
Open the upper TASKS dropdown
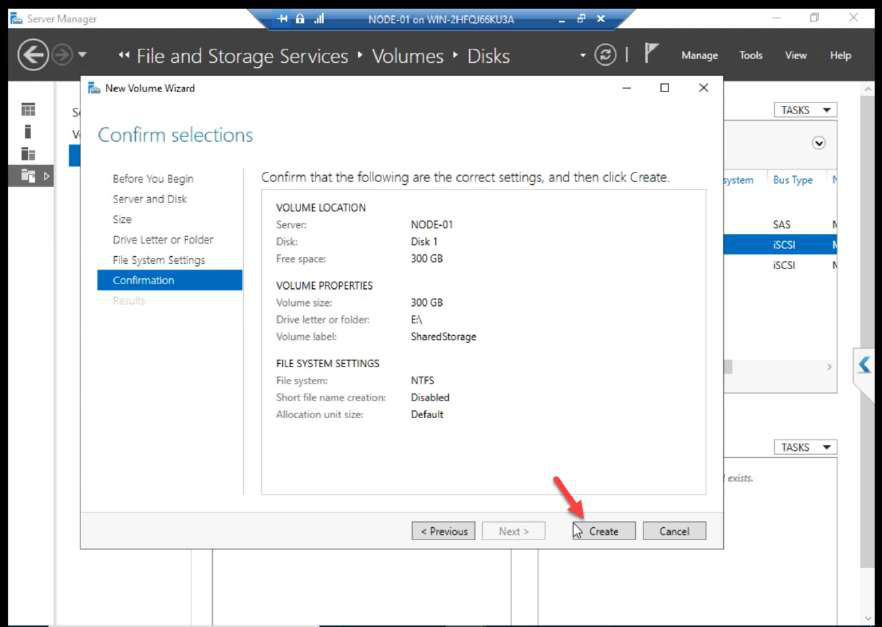coord(806,110)
